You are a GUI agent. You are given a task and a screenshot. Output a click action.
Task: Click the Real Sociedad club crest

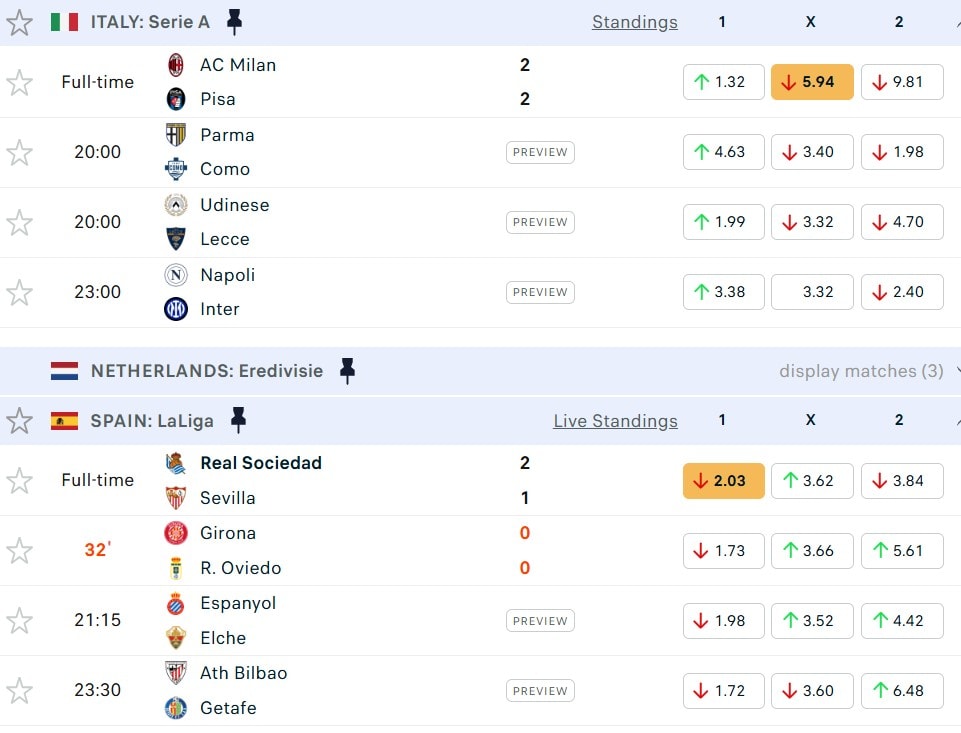(x=176, y=463)
